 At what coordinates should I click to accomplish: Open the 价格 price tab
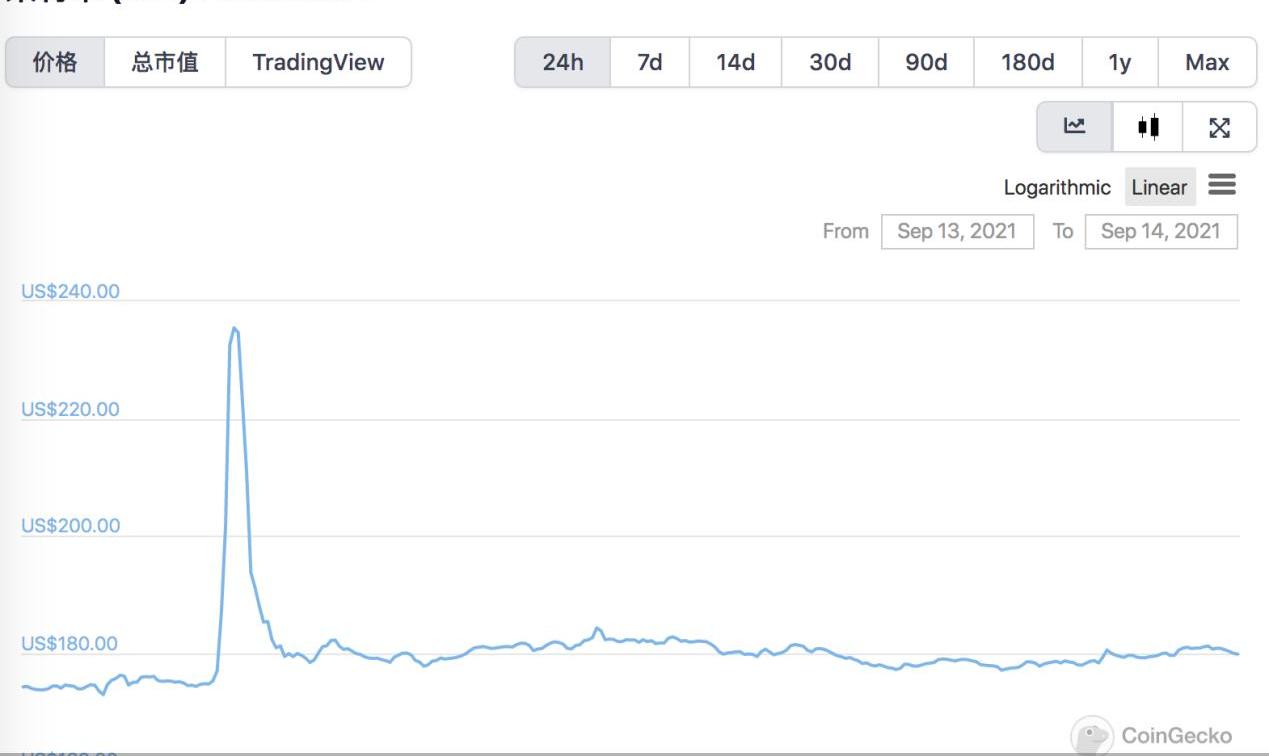[55, 62]
